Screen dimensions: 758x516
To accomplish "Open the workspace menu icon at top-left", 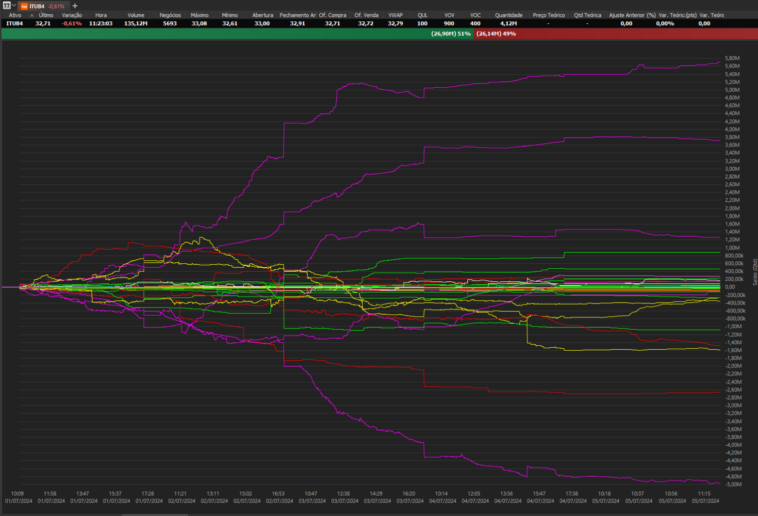I will (x=5, y=5).
